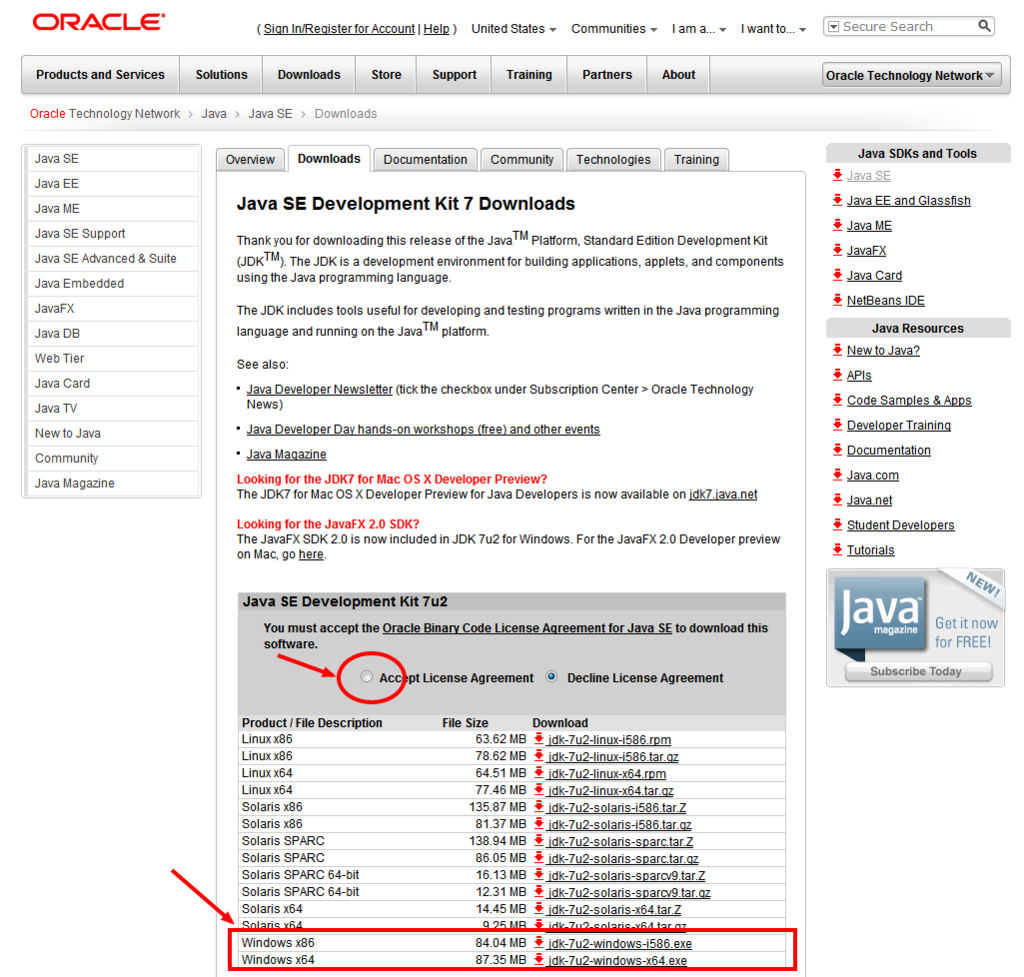Image resolution: width=1024 pixels, height=977 pixels.
Task: Click the jdk-7u2-linux-x64.tar.gz download link
Action: 611,790
